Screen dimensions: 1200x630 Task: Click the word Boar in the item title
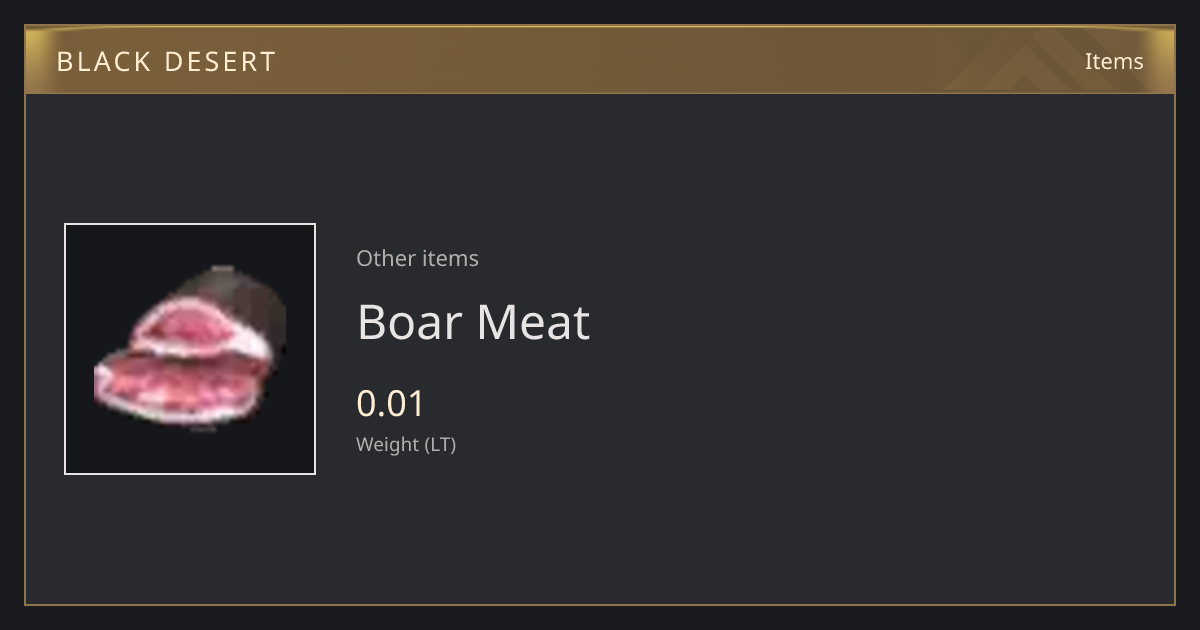pos(409,322)
